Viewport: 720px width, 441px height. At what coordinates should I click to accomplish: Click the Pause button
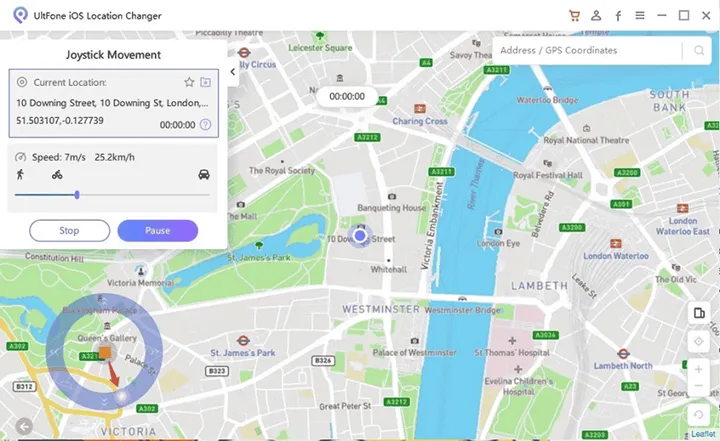(x=158, y=231)
